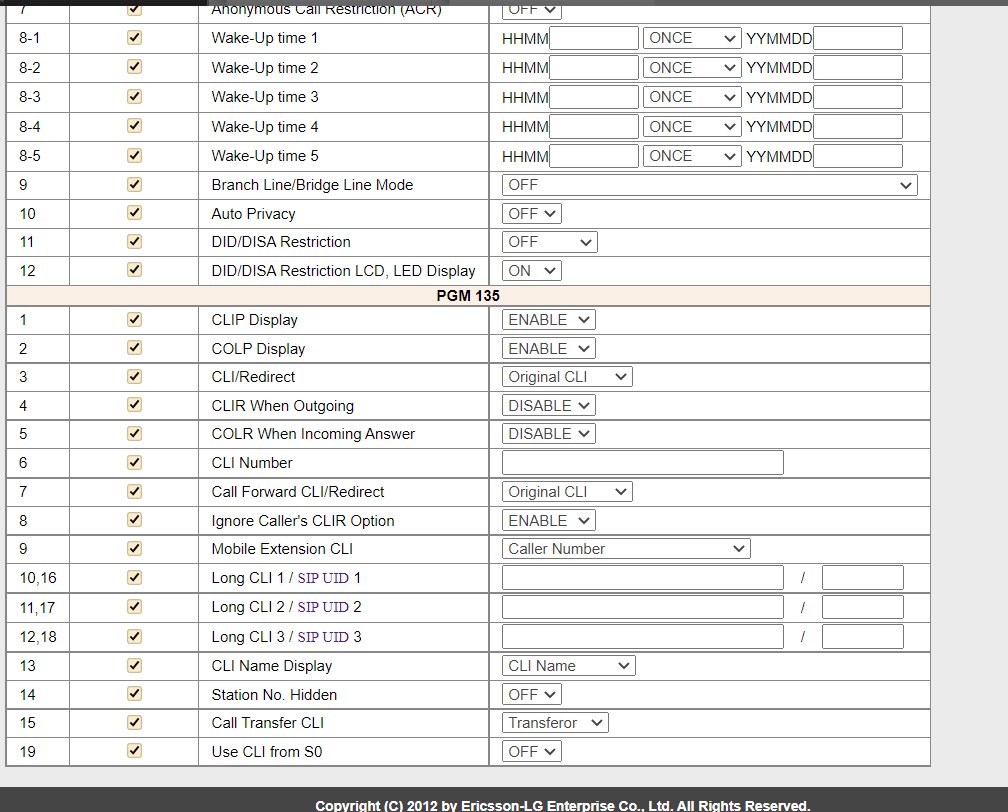Toggle the CLIR When Outgoing checkbox
Screen dimensions: 1008x812
tap(134, 406)
